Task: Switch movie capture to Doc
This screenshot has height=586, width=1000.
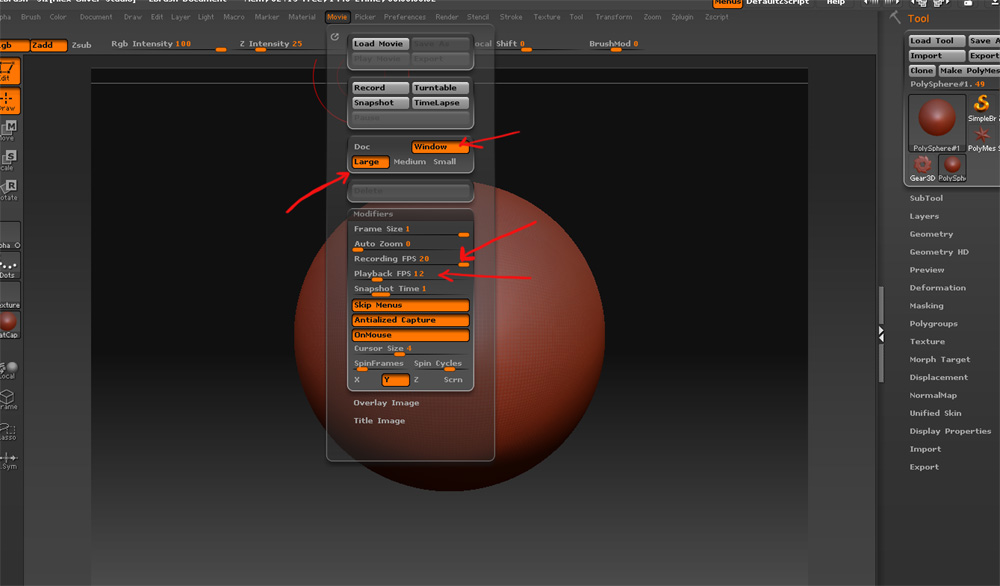Action: 362,147
